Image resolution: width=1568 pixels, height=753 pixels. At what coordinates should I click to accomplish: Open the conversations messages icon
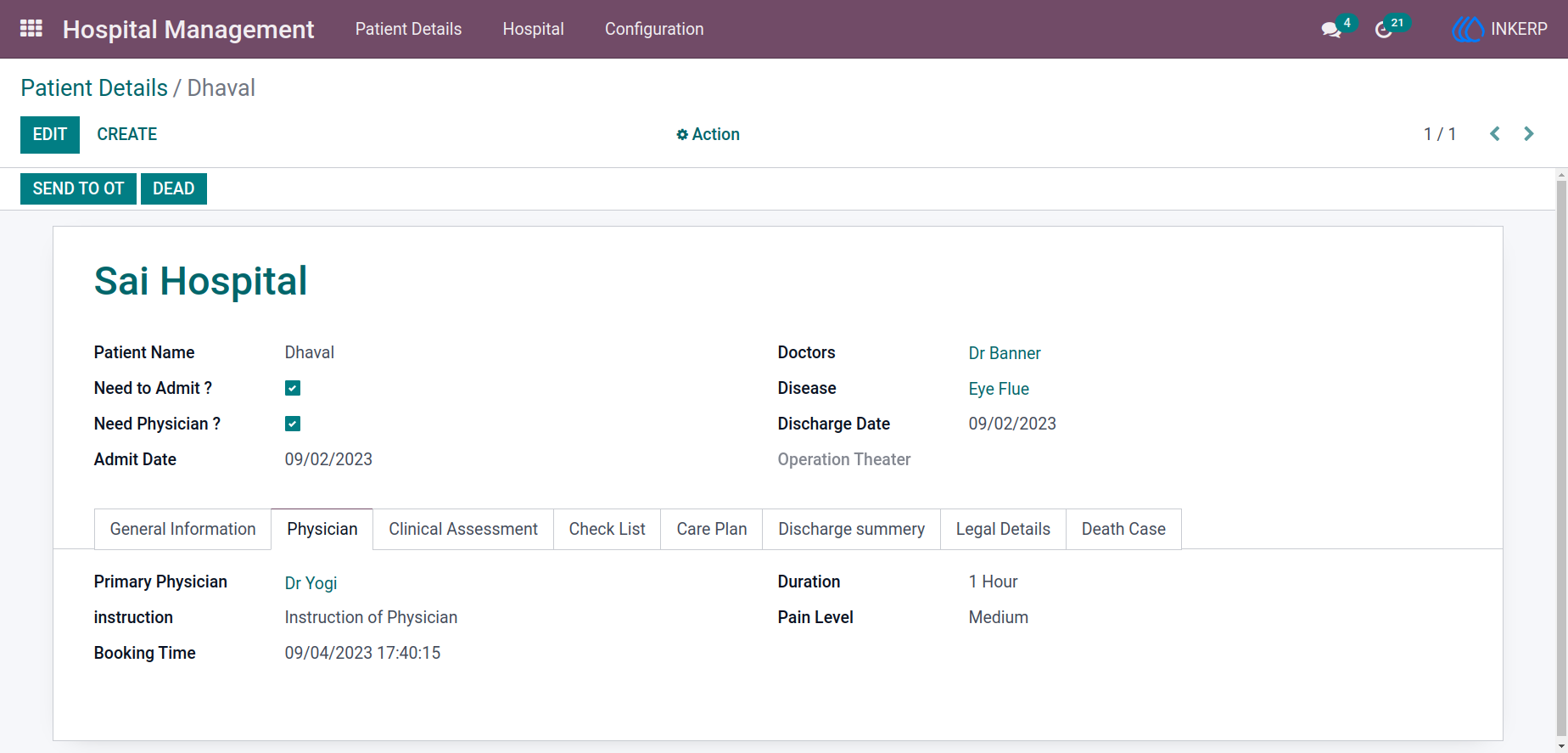[1331, 30]
